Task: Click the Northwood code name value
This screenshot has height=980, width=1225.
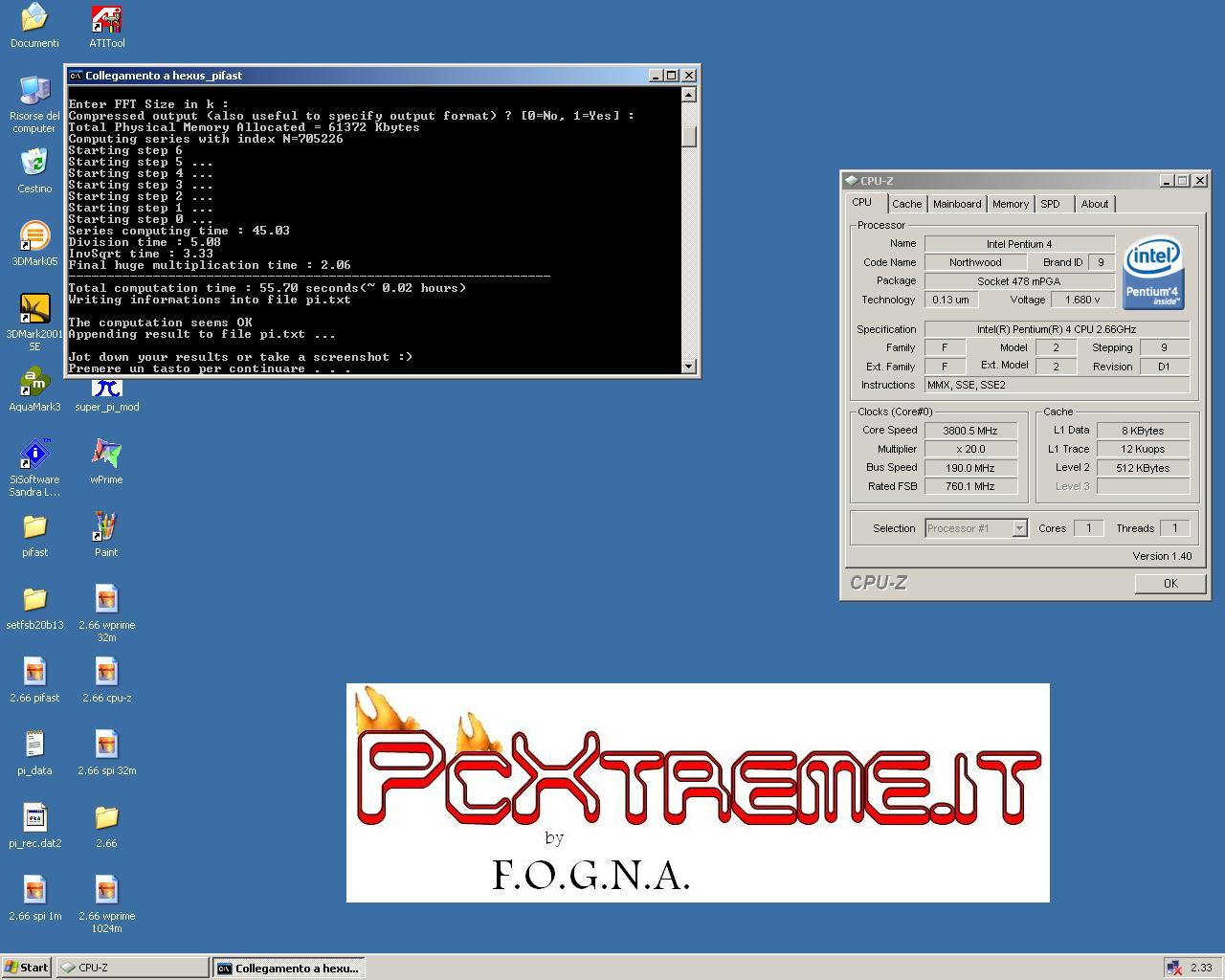Action: pyautogui.click(x=975, y=262)
